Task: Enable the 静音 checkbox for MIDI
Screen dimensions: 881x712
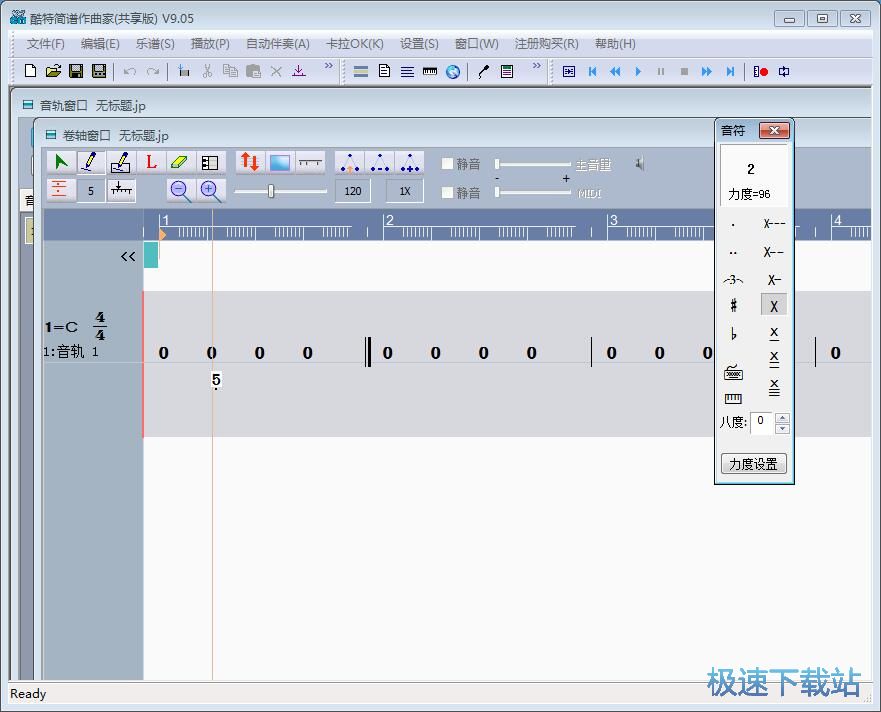Action: coord(448,192)
